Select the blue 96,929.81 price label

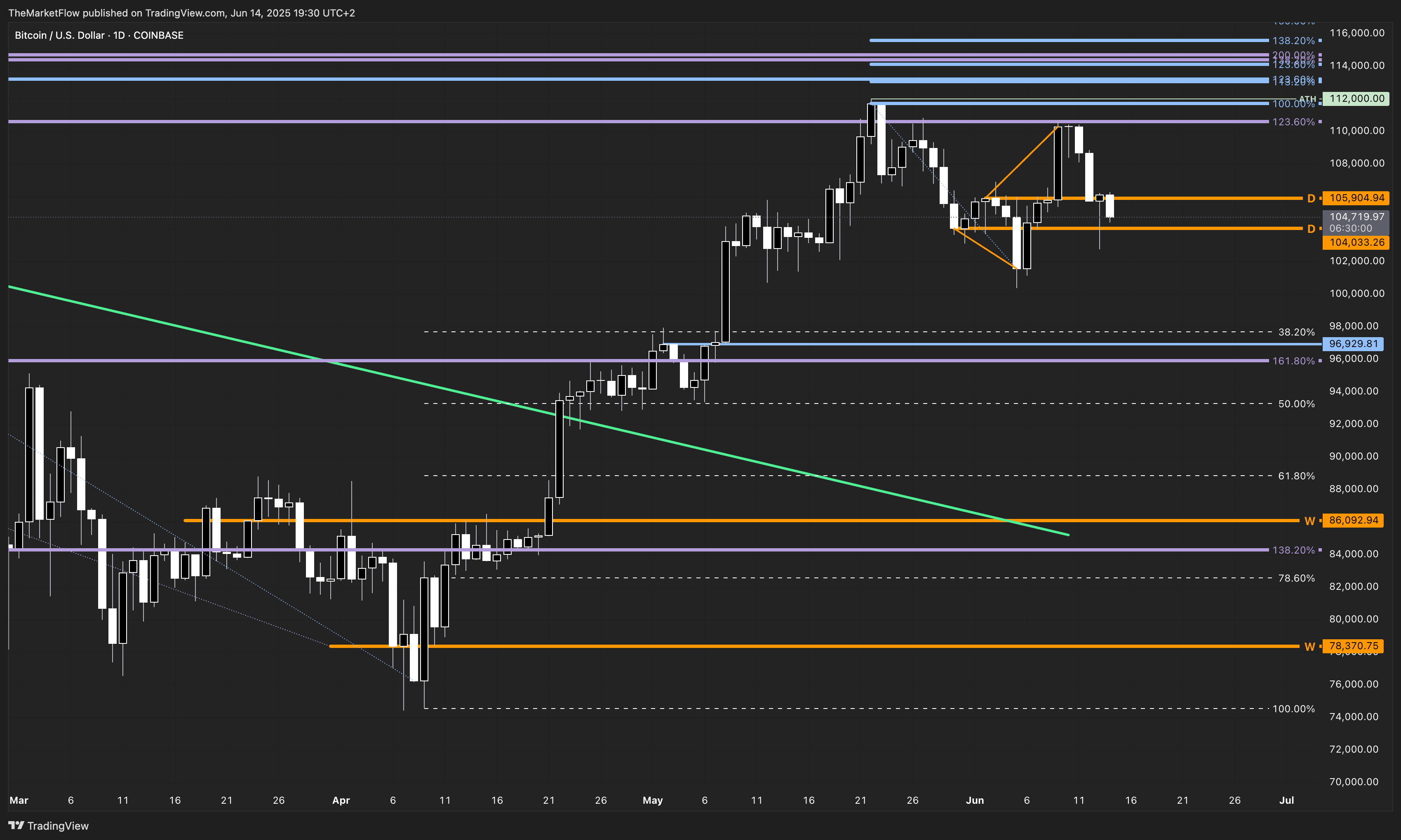click(x=1353, y=344)
